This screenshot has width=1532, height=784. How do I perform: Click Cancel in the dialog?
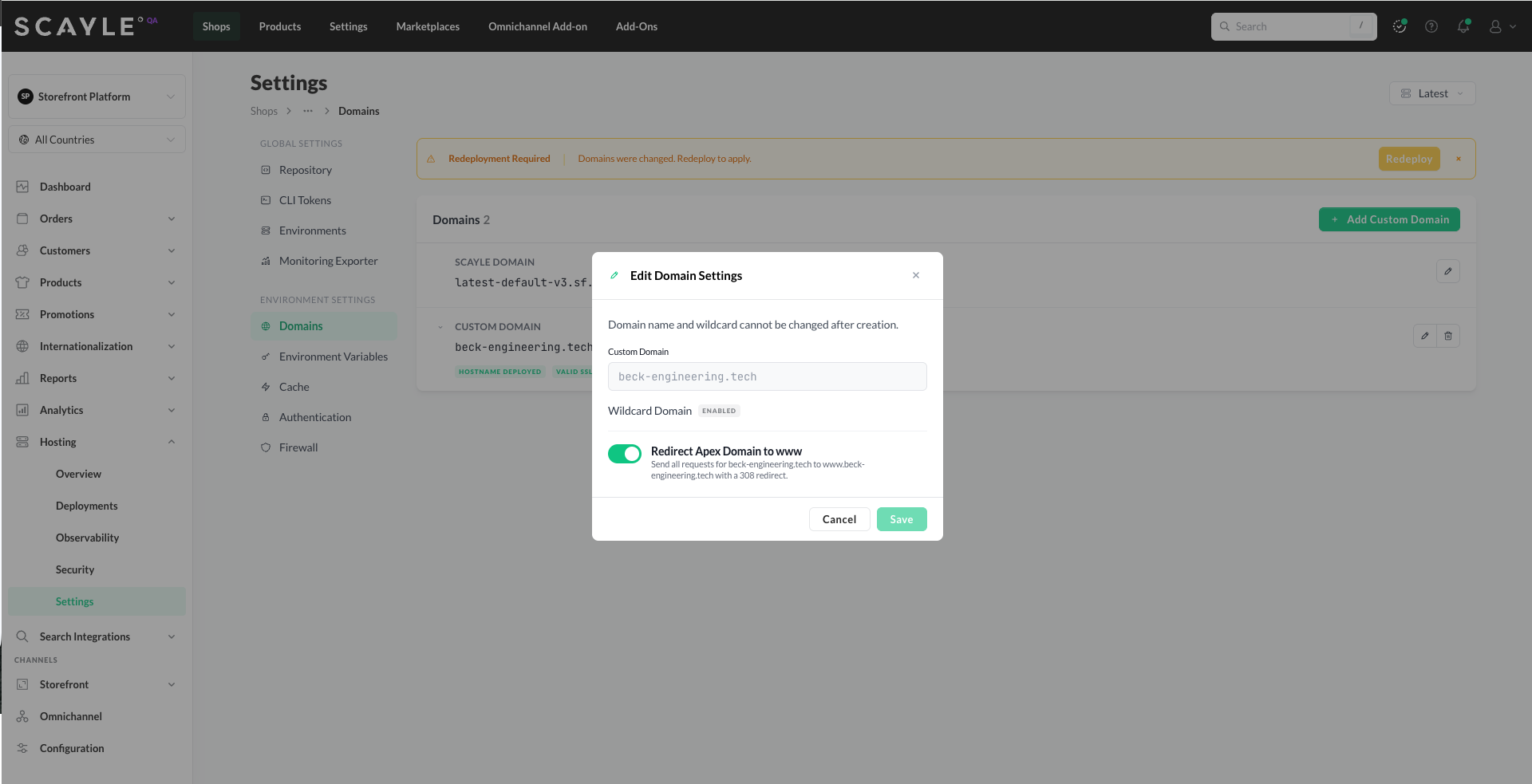coord(839,519)
